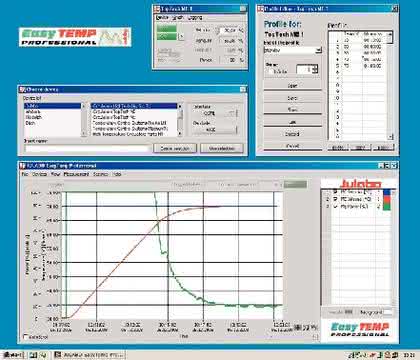The image size is (420, 360).
Task: Click Insert name field in Choose device
Action: click(x=87, y=148)
